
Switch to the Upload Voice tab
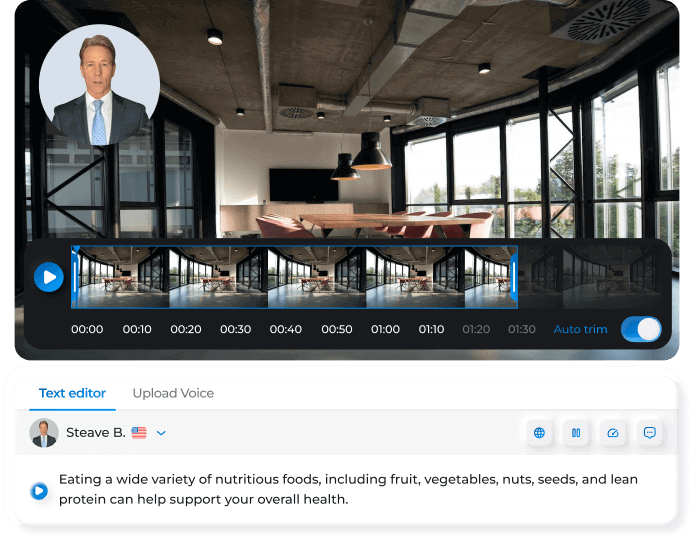coord(173,393)
